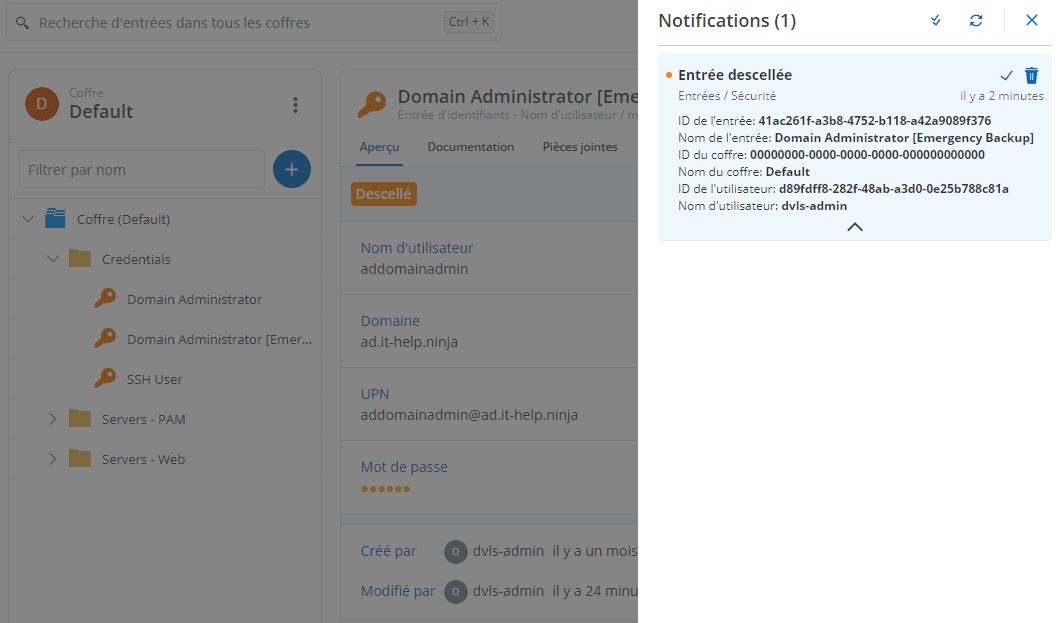Mark all notifications as read
The height and width of the screenshot is (623, 1059).
point(936,21)
